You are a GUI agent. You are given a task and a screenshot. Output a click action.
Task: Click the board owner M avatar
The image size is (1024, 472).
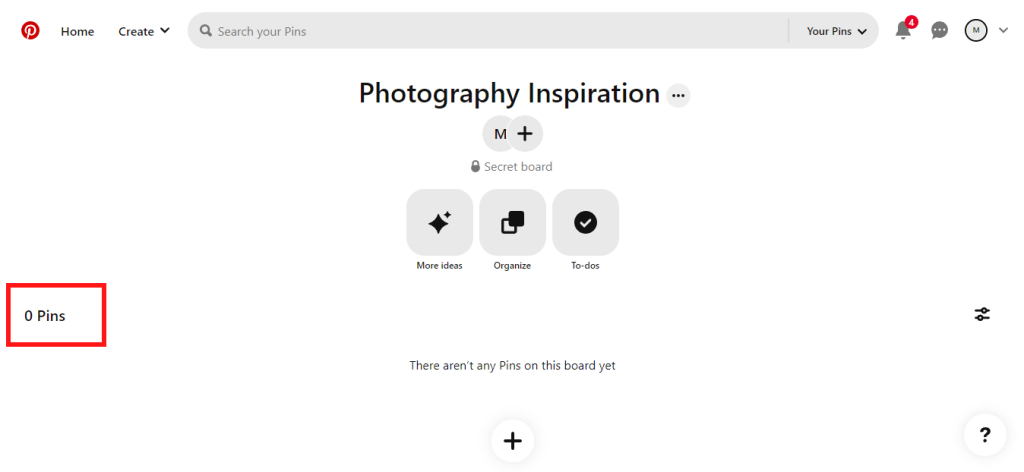click(x=499, y=133)
